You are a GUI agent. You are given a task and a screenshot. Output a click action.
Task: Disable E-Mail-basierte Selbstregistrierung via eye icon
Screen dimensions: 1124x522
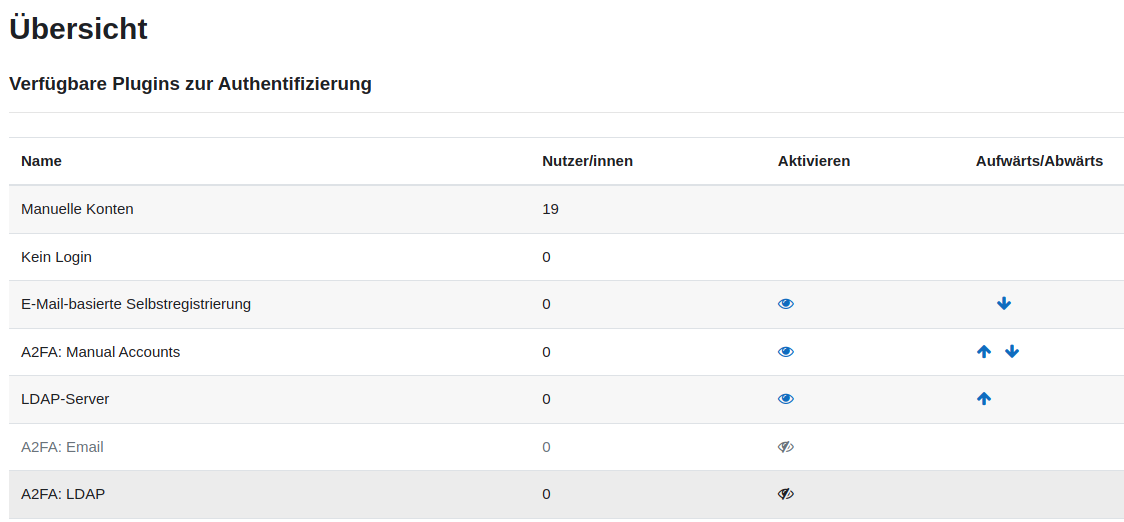pos(786,304)
